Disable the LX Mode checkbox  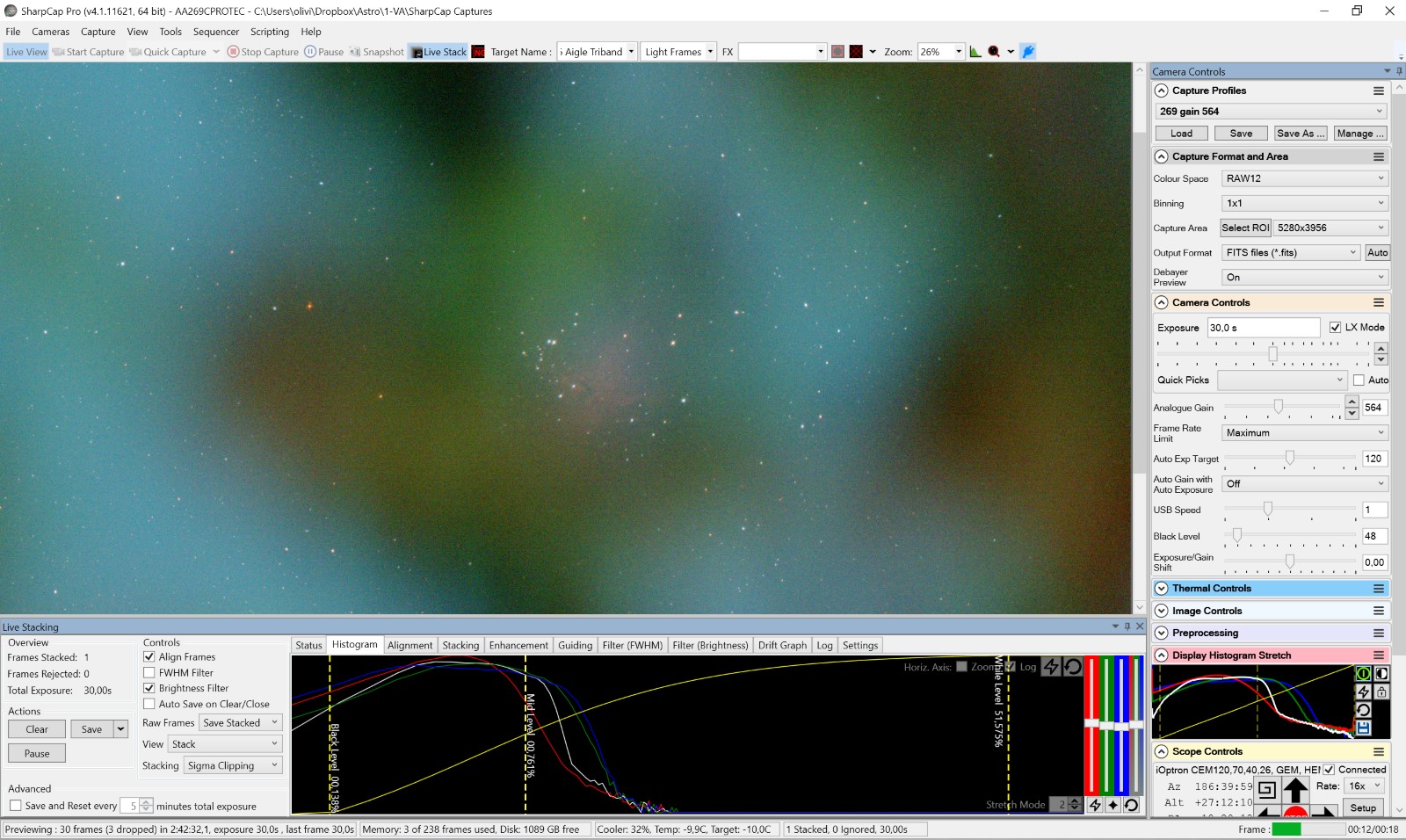pyautogui.click(x=1335, y=327)
